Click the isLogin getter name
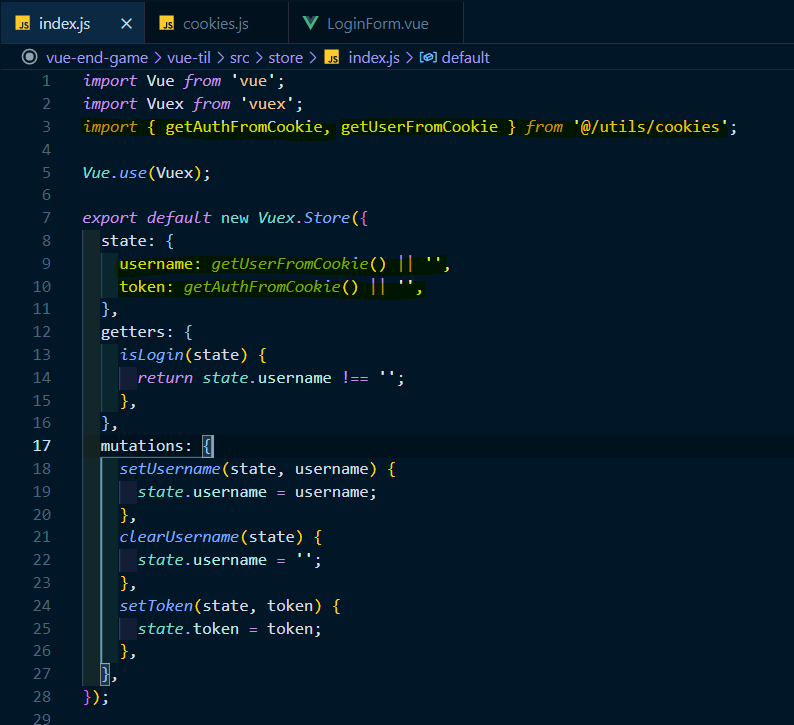The image size is (794, 725). coord(151,355)
